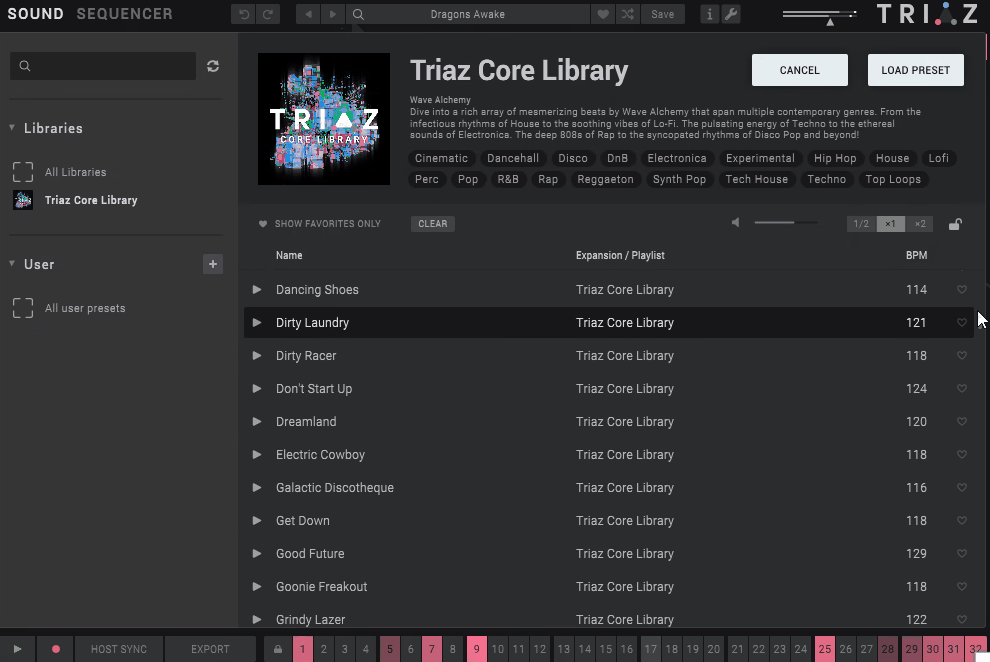Select the ×2 tempo multiplier
Image resolution: width=990 pixels, height=662 pixels.
pos(920,223)
